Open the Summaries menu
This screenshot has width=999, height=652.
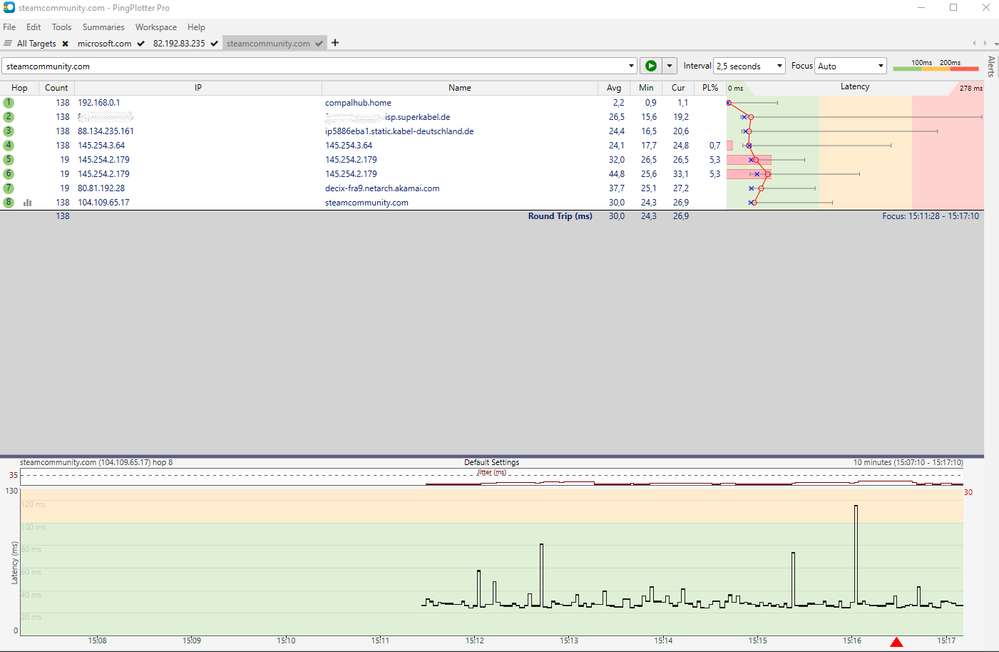[102, 27]
